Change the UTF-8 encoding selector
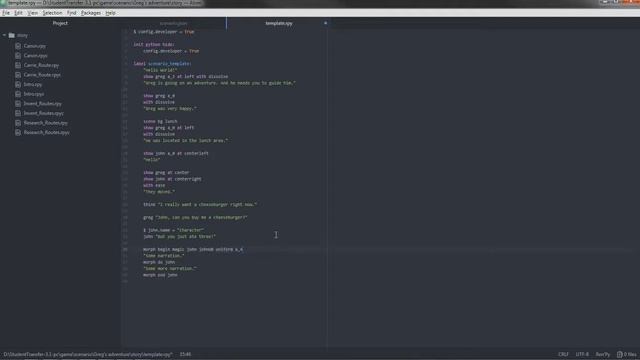The image size is (640, 360). click(x=582, y=354)
